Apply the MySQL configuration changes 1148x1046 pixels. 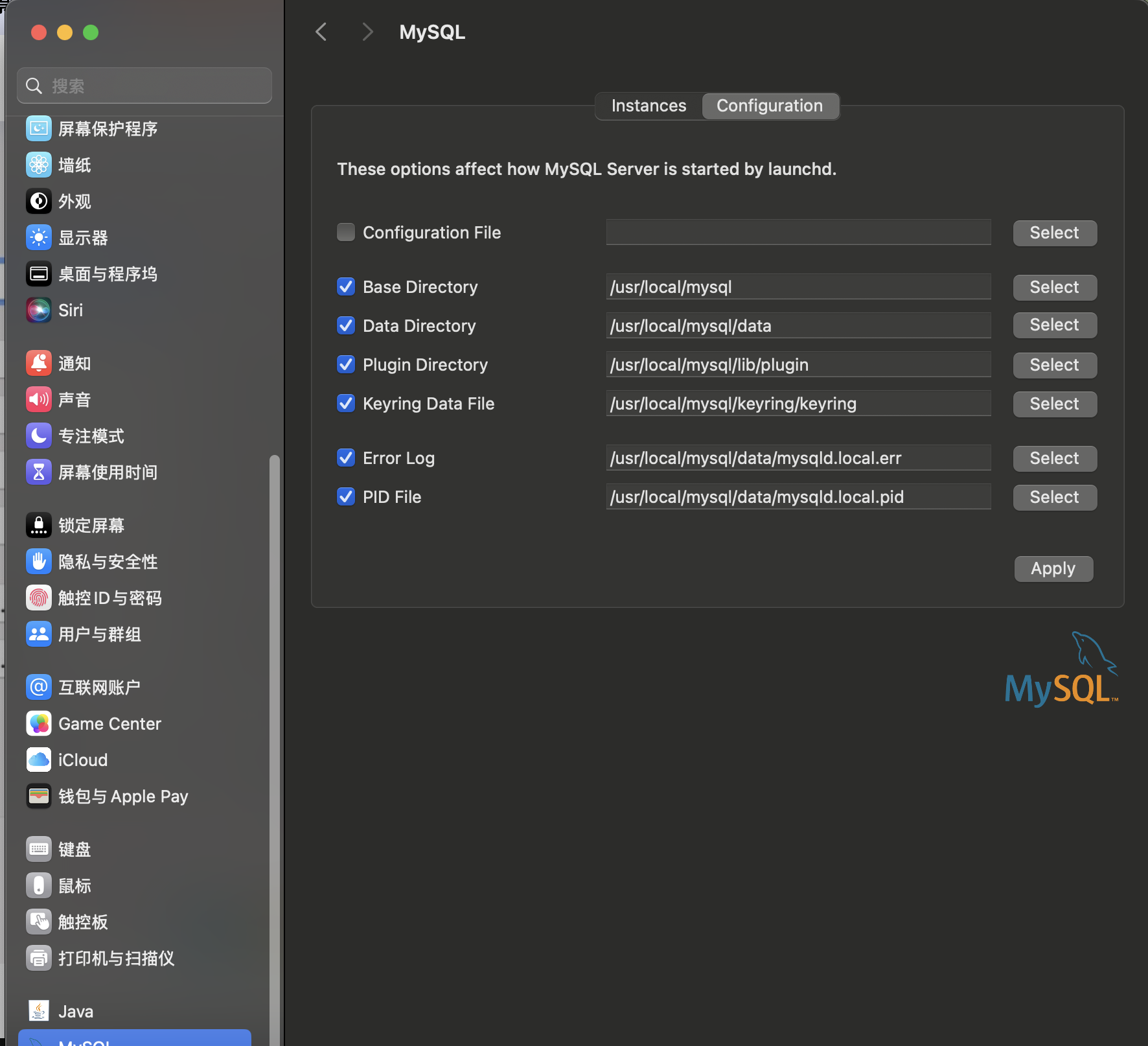tap(1053, 568)
